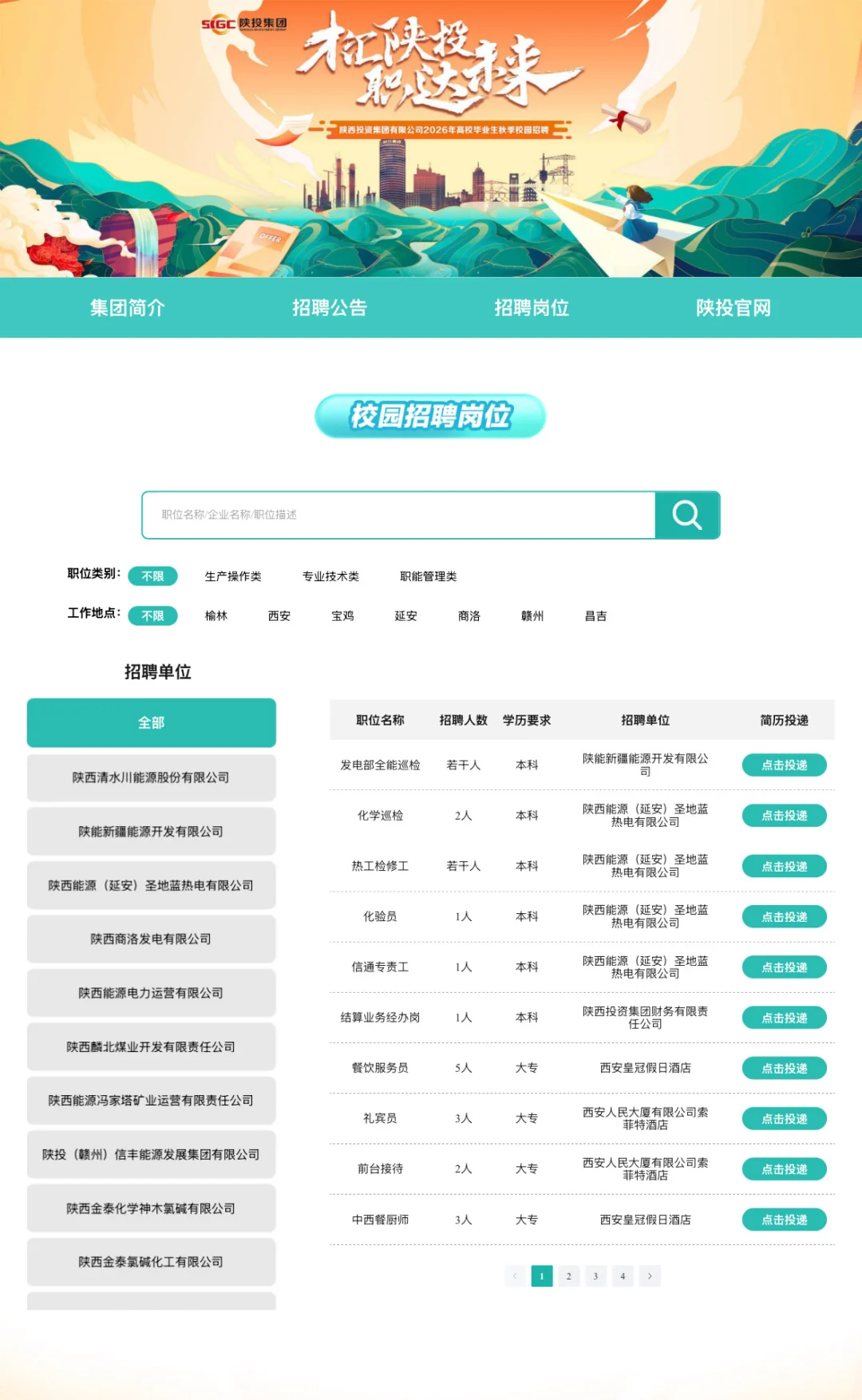The height and width of the screenshot is (1400, 862).
Task: Focus the 职位名称/企业名称 search field
Action: 399,515
